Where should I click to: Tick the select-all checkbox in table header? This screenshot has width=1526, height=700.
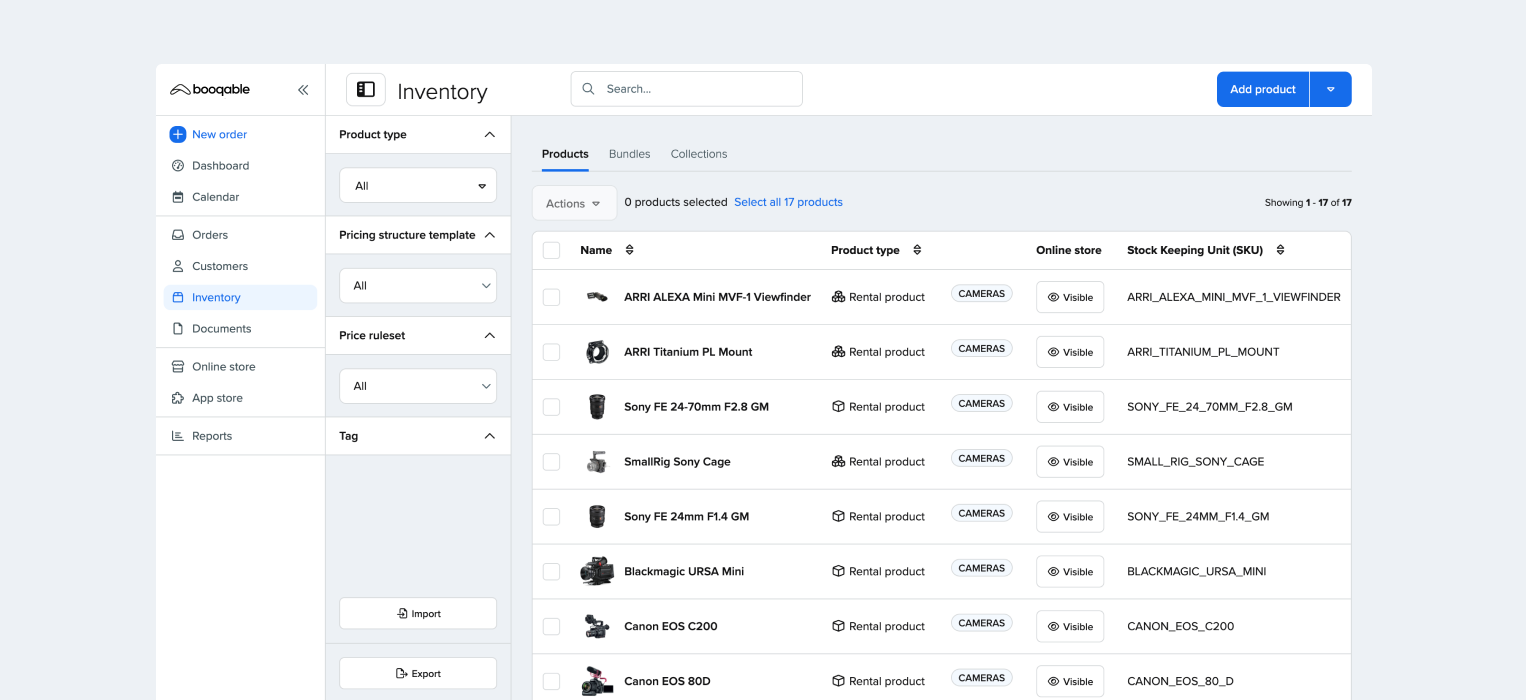[551, 250]
